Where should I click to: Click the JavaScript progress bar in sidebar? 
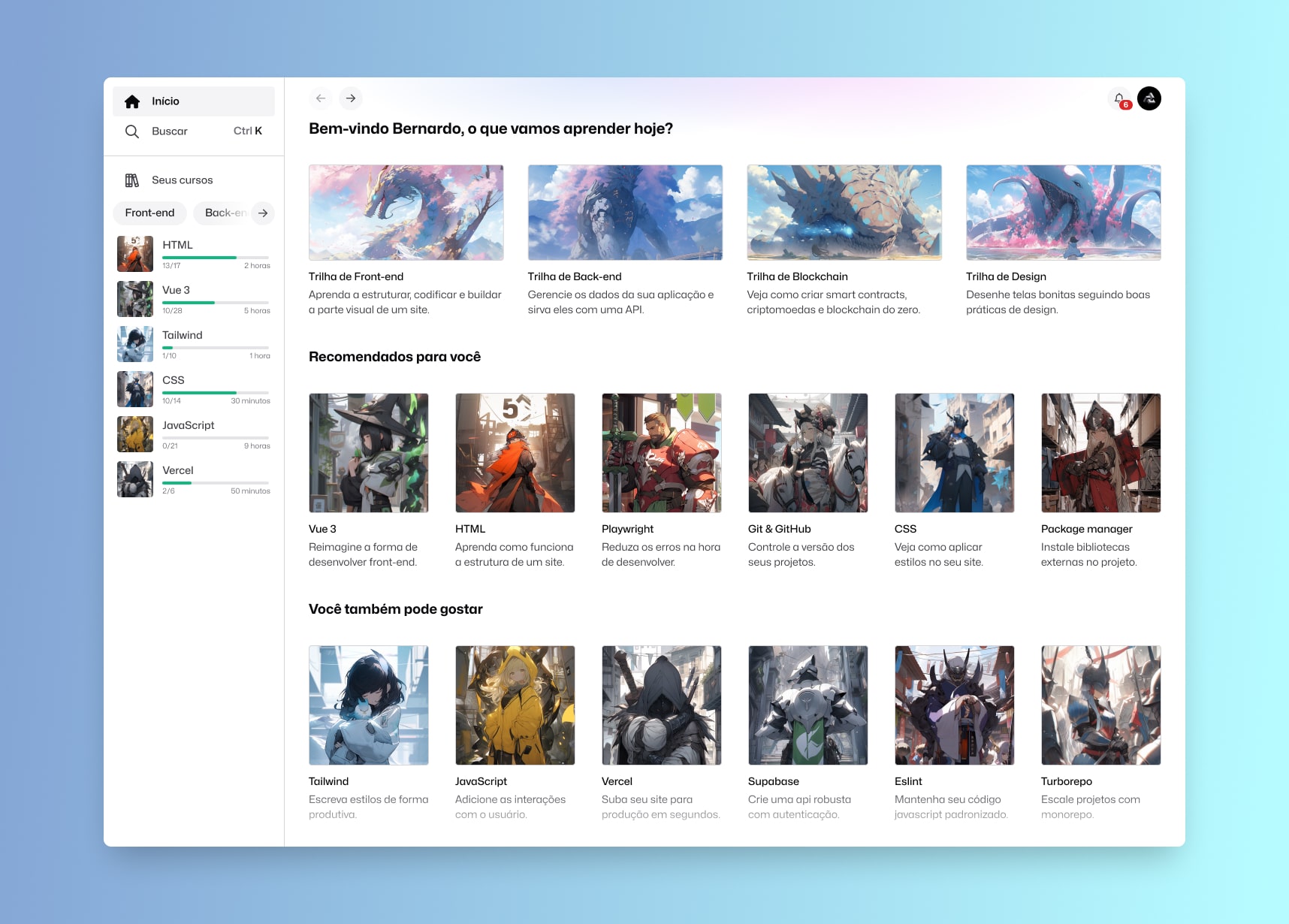point(216,438)
